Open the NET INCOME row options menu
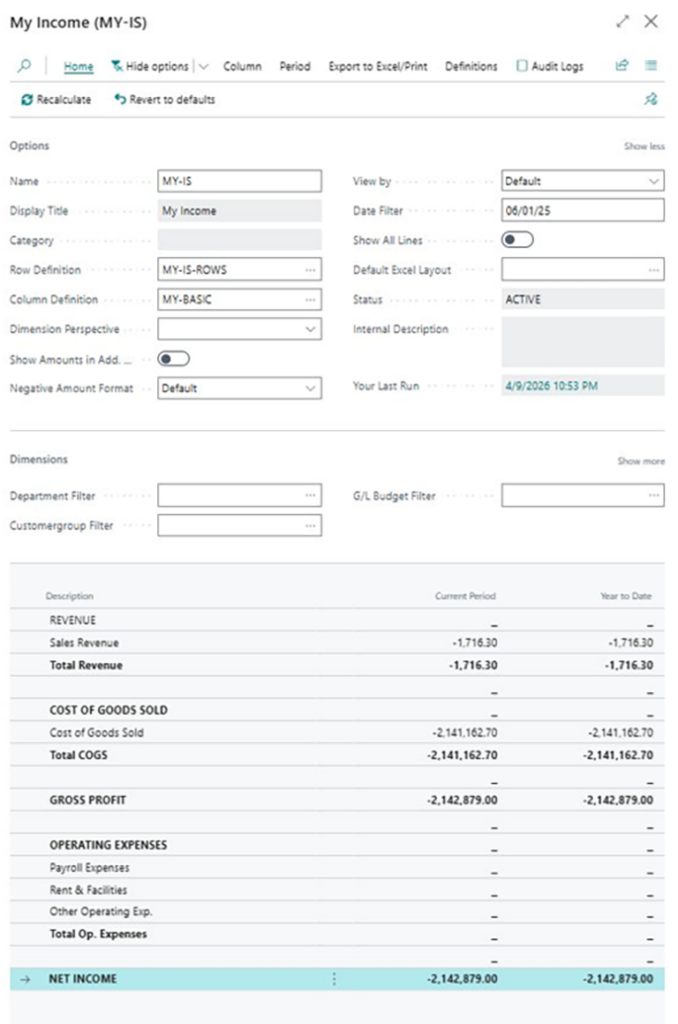 [334, 978]
